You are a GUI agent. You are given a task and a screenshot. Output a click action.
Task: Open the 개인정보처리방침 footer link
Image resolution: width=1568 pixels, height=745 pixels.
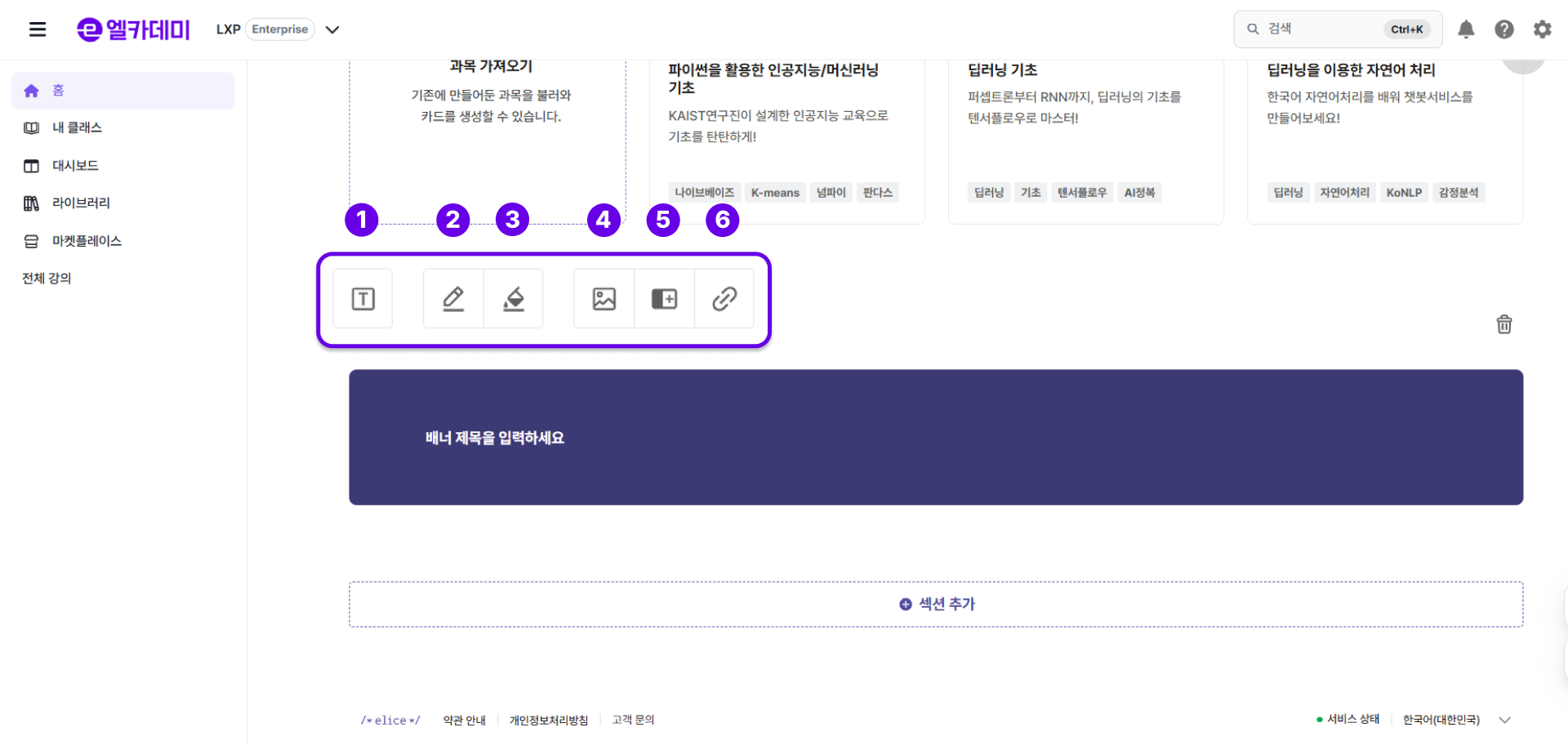tap(549, 720)
